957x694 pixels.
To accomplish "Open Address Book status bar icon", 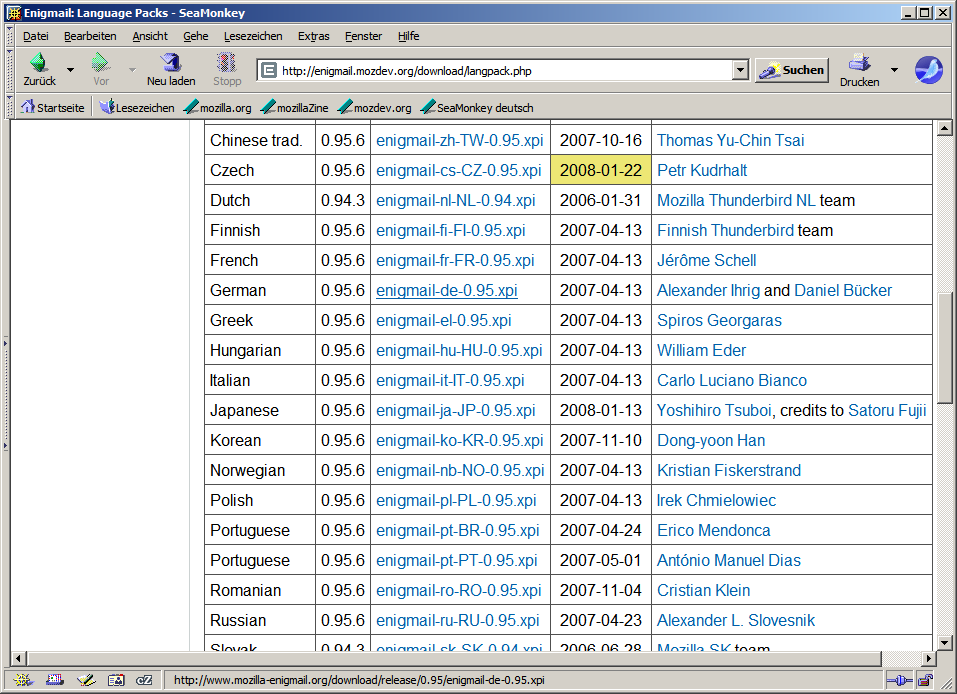I will (116, 680).
